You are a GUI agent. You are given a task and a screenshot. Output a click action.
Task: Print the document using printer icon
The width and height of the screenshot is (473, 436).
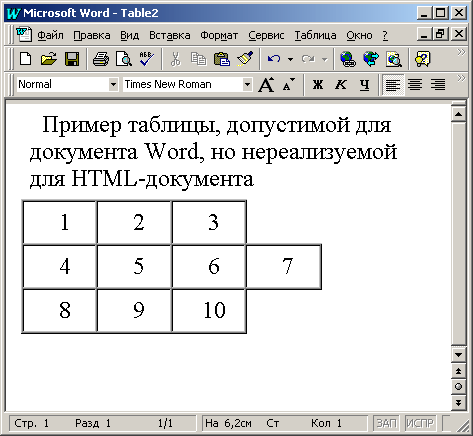[100, 59]
